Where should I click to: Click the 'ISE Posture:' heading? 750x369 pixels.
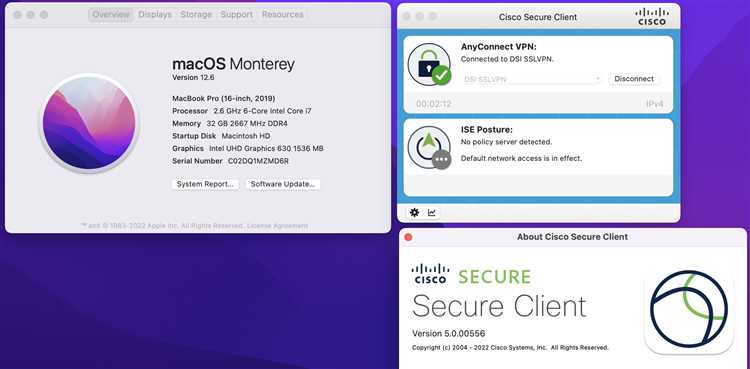click(486, 130)
